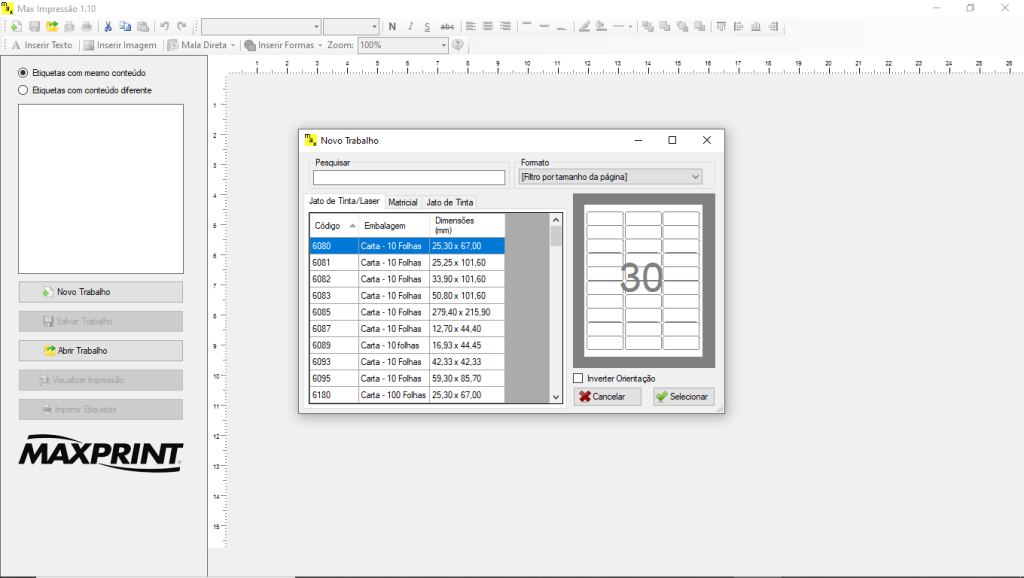Click the Redo arrow icon
The width and height of the screenshot is (1024, 578).
[180, 26]
